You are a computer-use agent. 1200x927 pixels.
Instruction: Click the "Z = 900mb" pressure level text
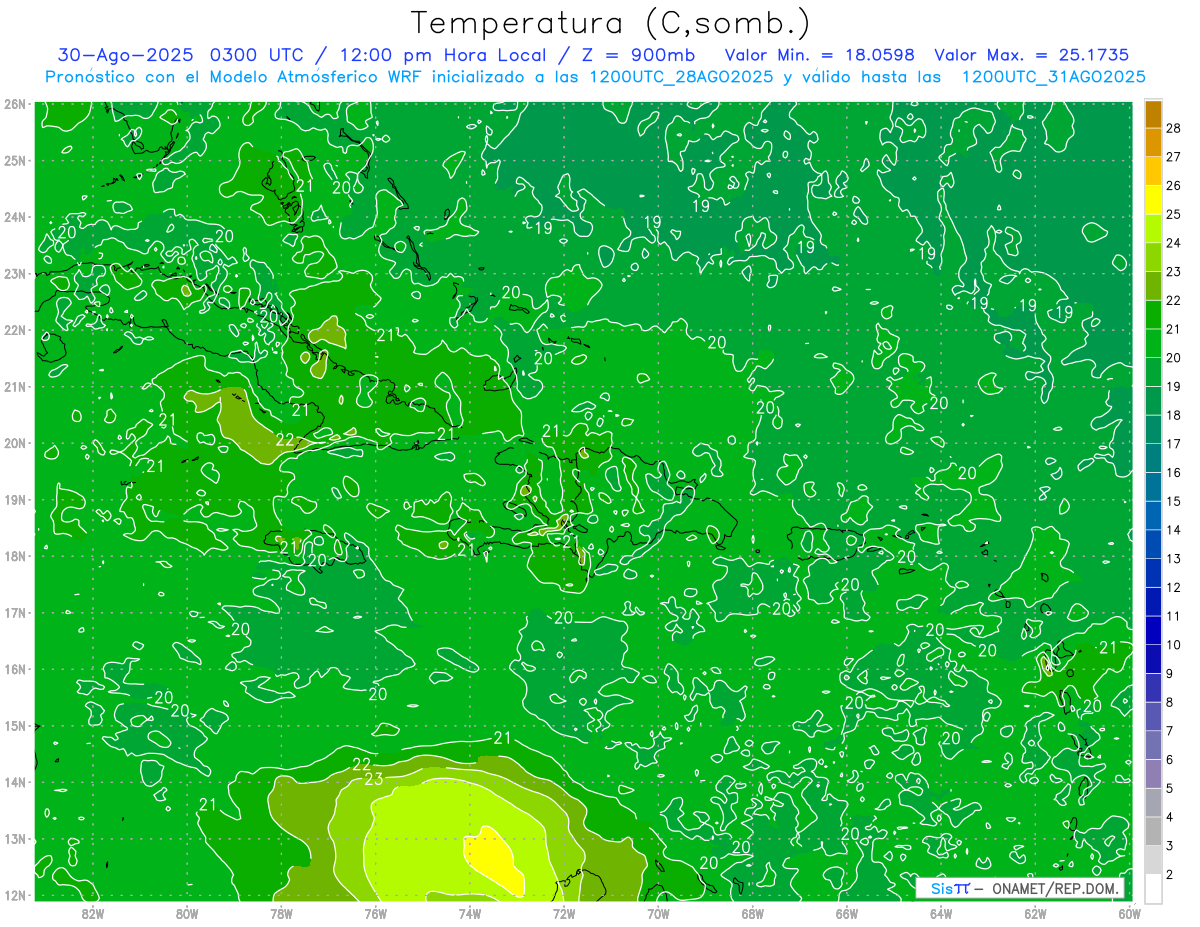pyautogui.click(x=638, y=55)
